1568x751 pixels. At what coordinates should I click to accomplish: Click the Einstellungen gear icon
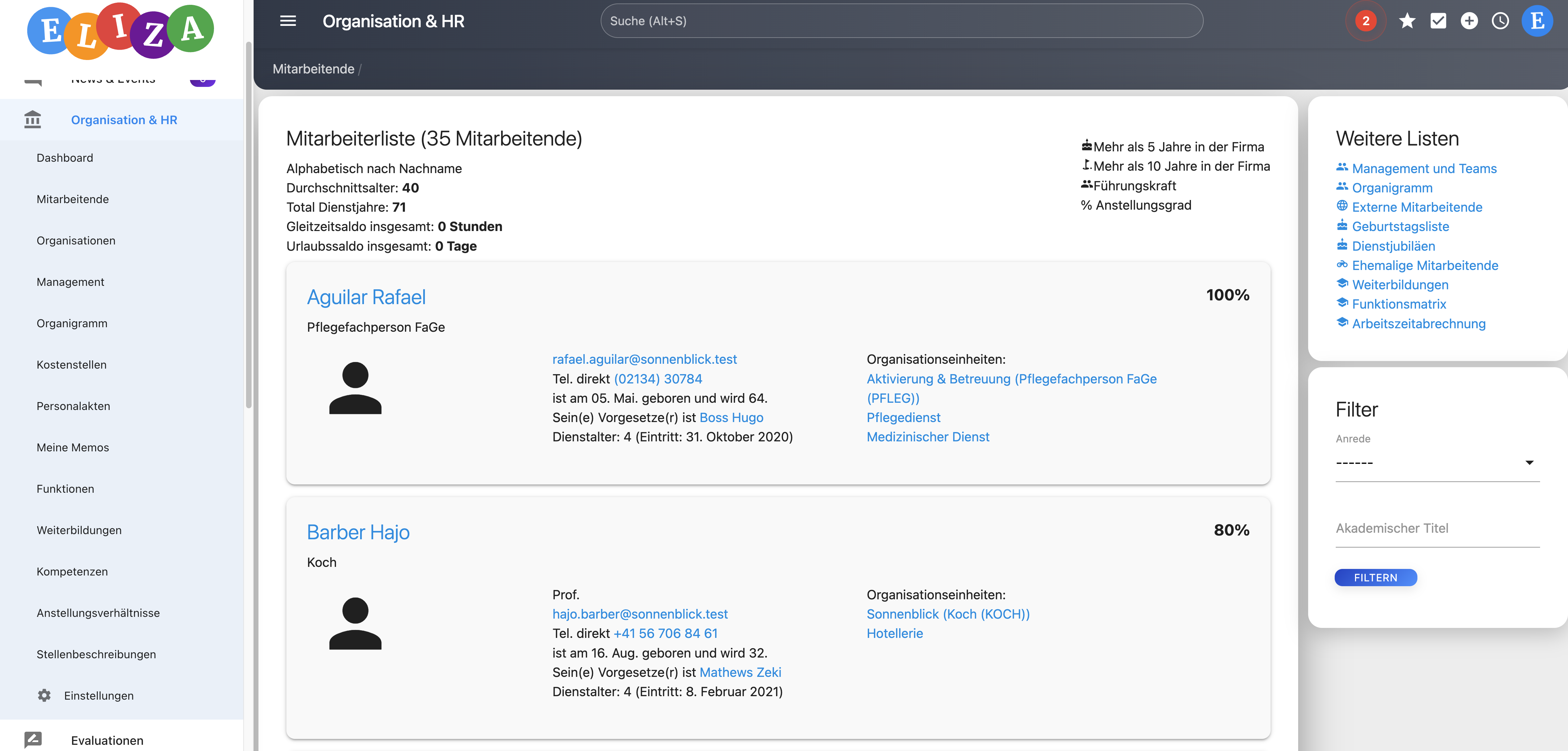coord(44,695)
